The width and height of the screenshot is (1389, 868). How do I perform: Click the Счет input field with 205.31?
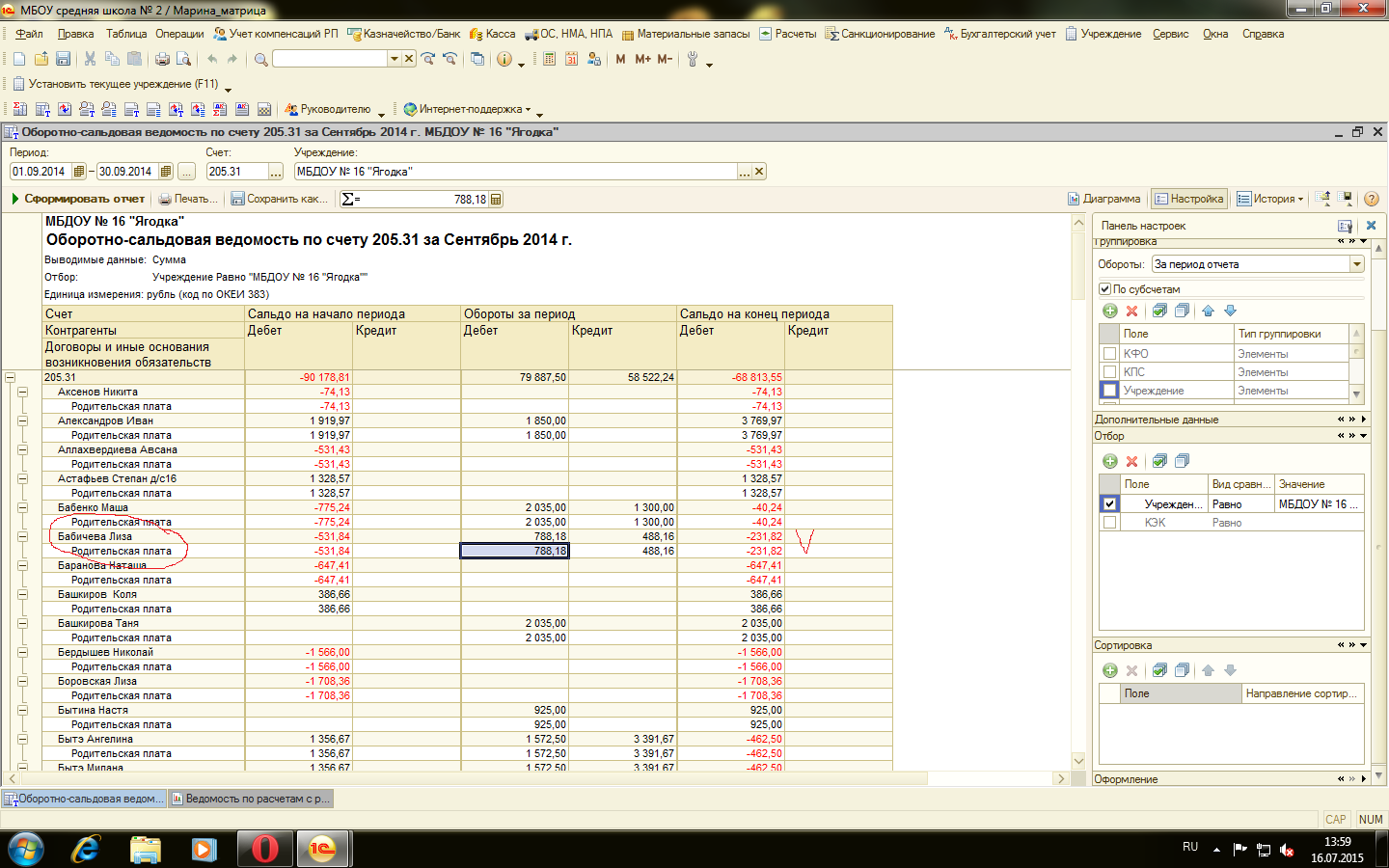pos(236,172)
